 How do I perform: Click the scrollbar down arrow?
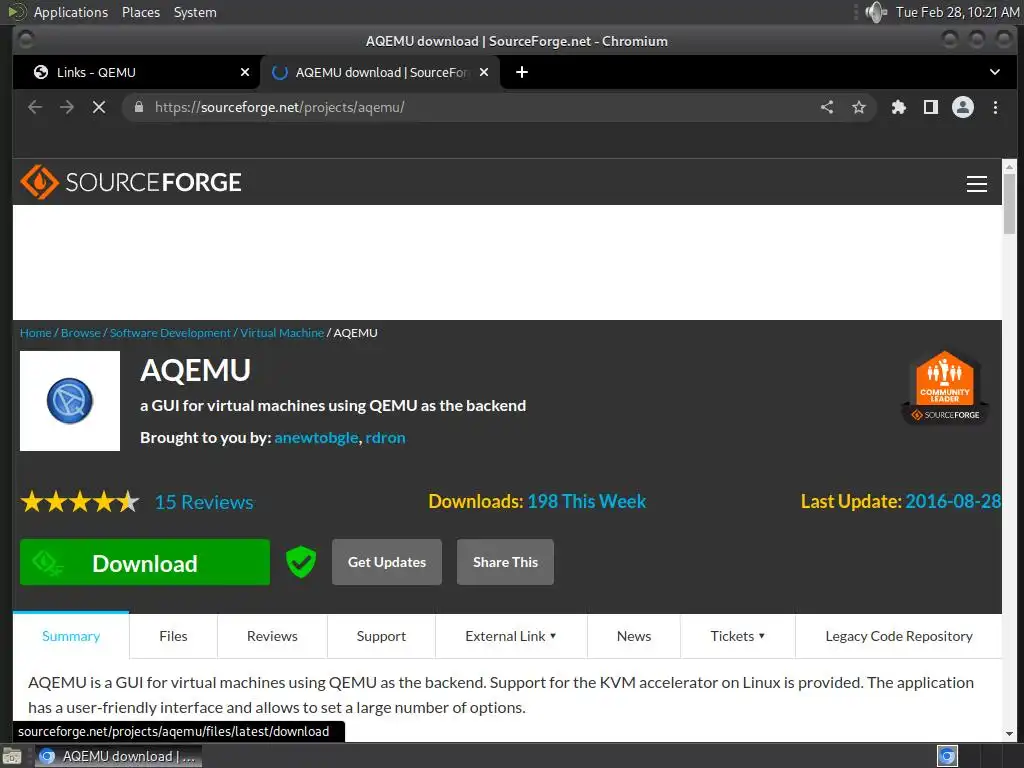(1010, 734)
